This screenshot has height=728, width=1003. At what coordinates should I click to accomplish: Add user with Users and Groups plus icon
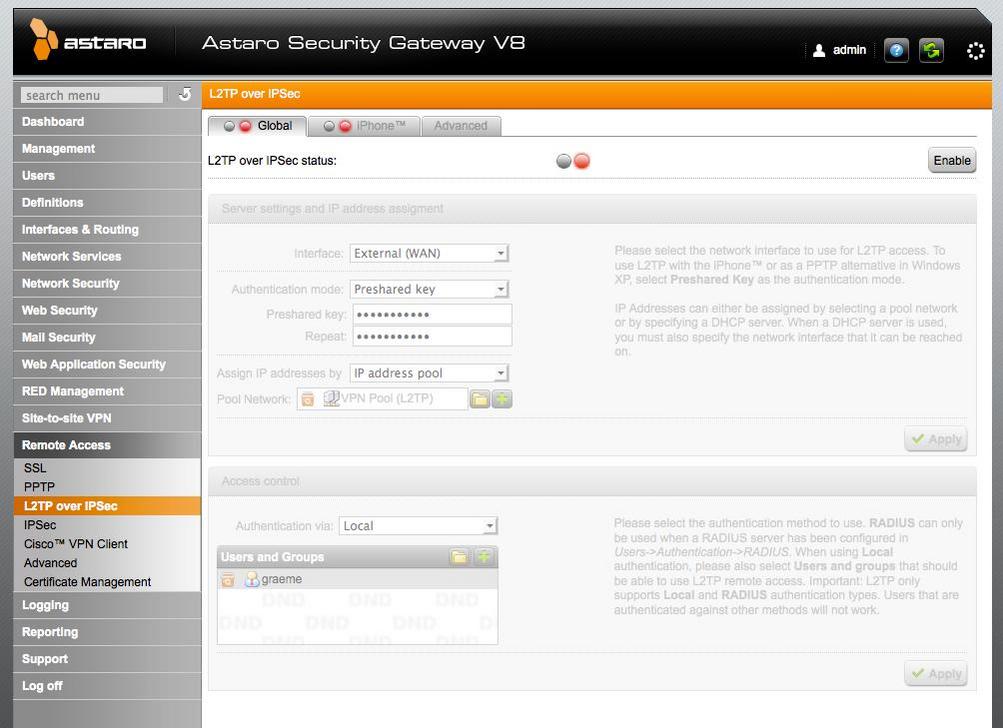[x=484, y=557]
